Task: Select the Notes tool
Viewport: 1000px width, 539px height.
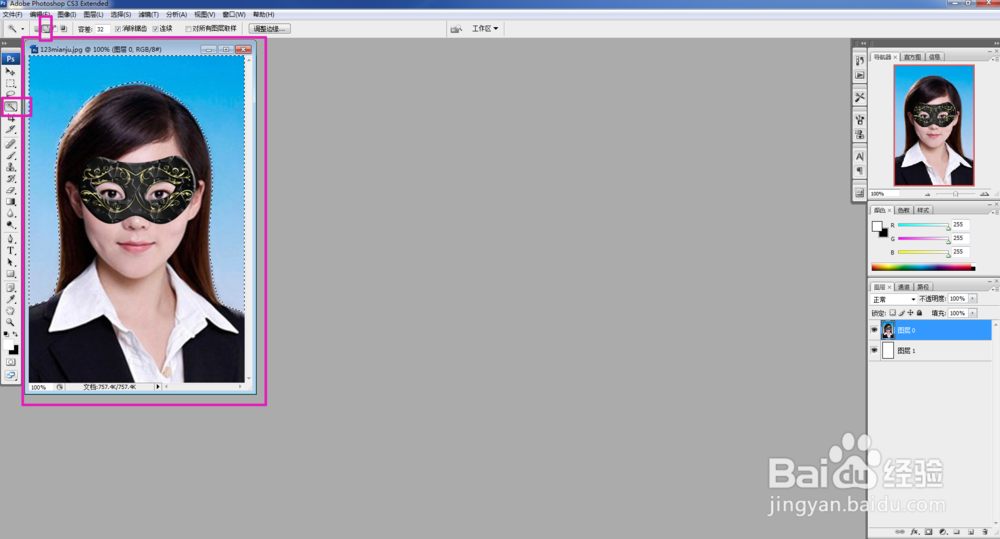Action: pos(10,288)
